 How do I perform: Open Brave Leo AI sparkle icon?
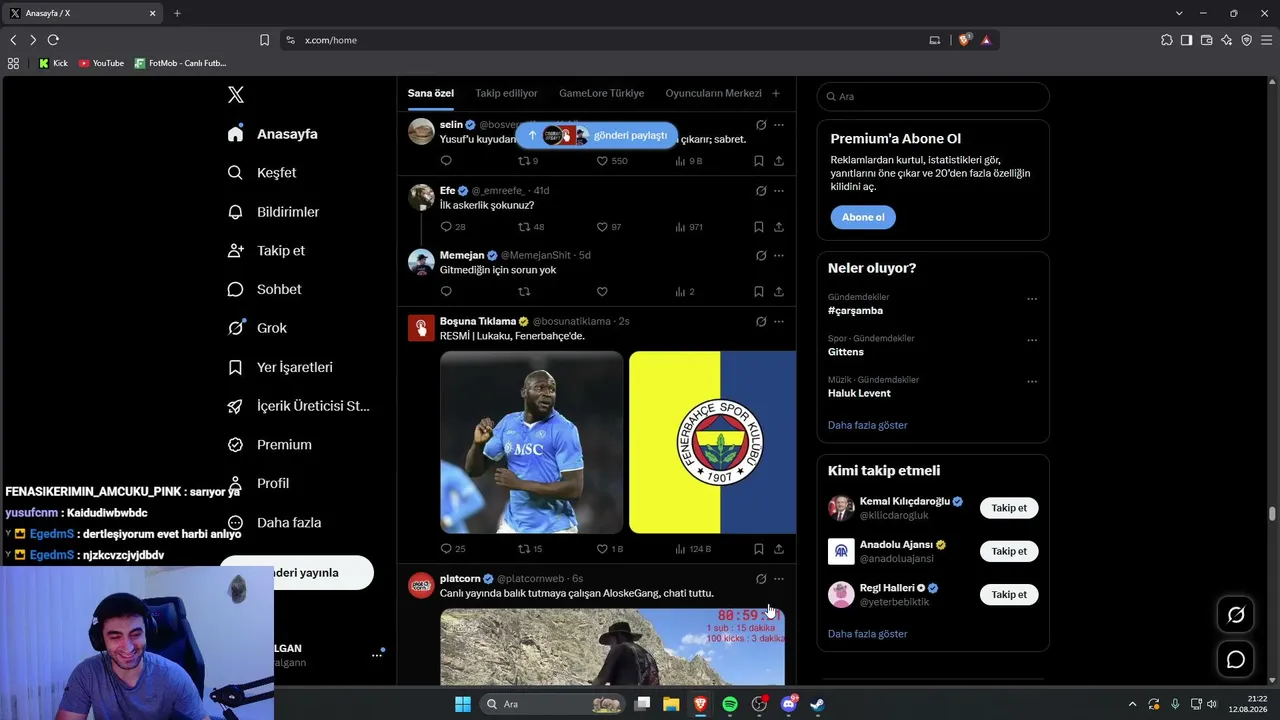1226,40
